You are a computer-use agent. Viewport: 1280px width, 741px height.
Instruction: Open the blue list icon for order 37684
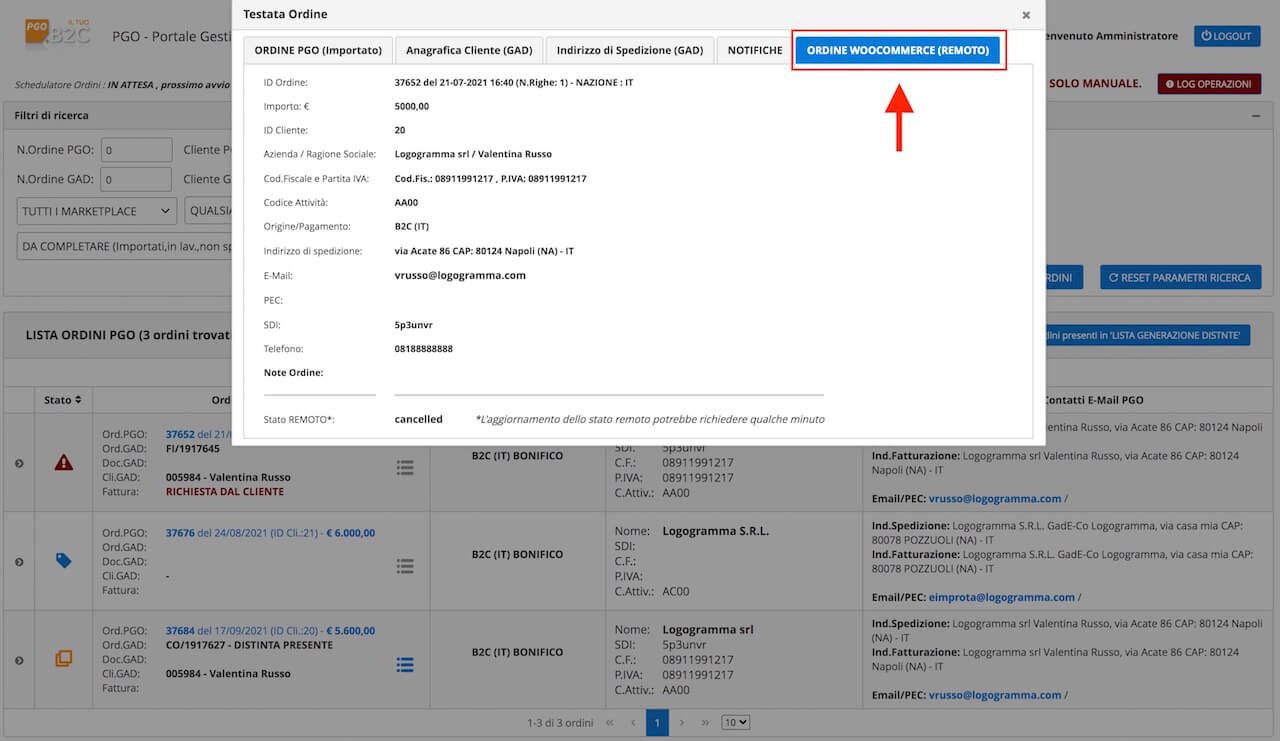[x=405, y=664]
